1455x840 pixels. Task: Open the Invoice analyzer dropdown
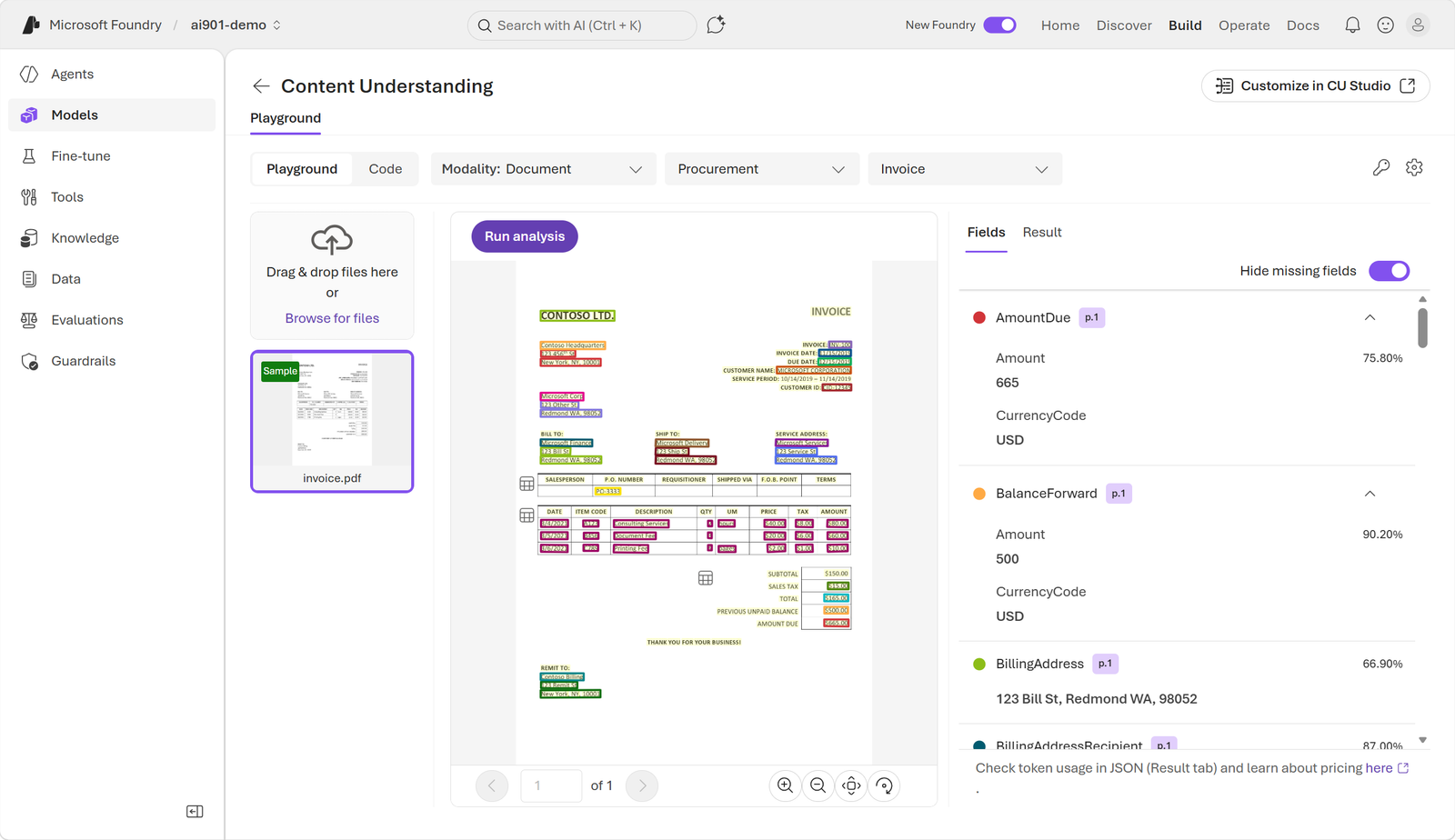965,169
